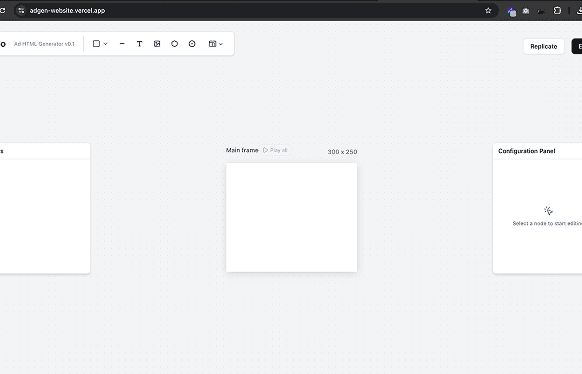Click the cursor icon in the Configuration Panel

coord(548,211)
